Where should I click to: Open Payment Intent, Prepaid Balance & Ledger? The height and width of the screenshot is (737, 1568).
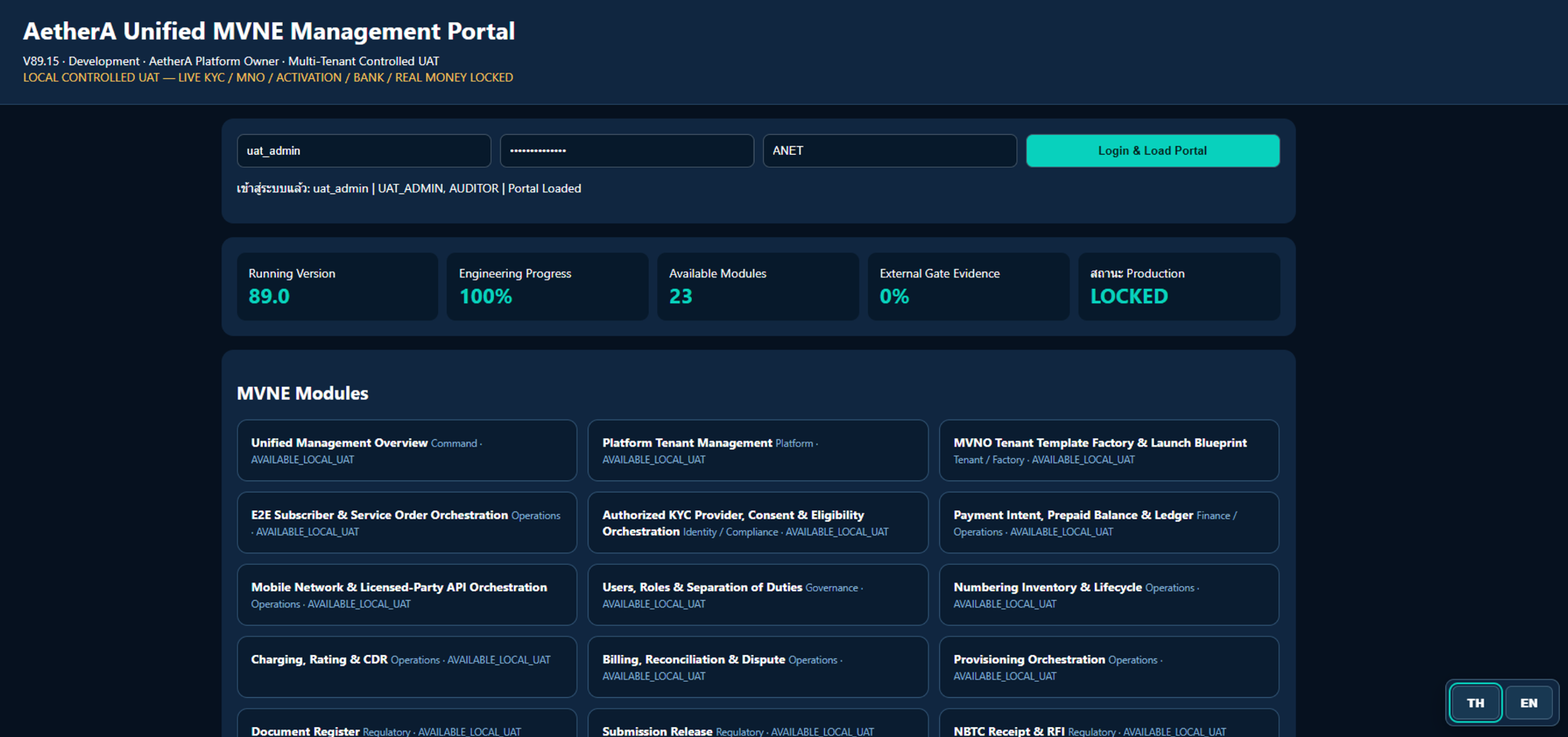click(1108, 522)
